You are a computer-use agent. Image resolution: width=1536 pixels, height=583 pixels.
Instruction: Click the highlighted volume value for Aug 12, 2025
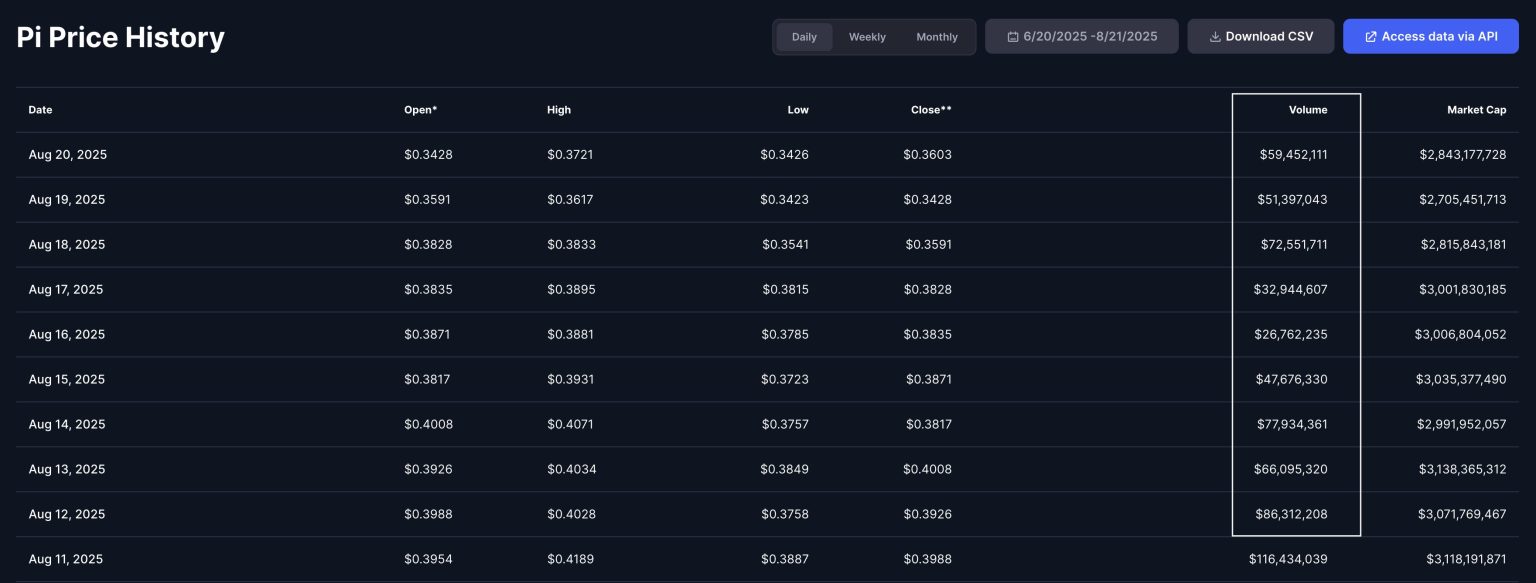[x=1292, y=514]
